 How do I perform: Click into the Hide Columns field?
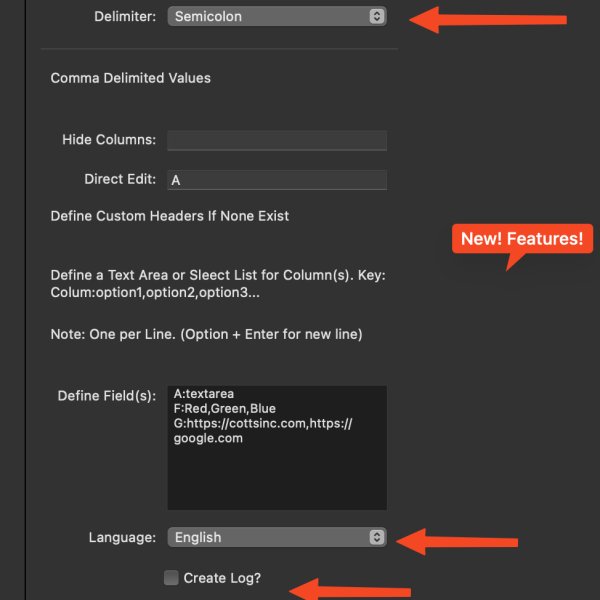(x=277, y=140)
